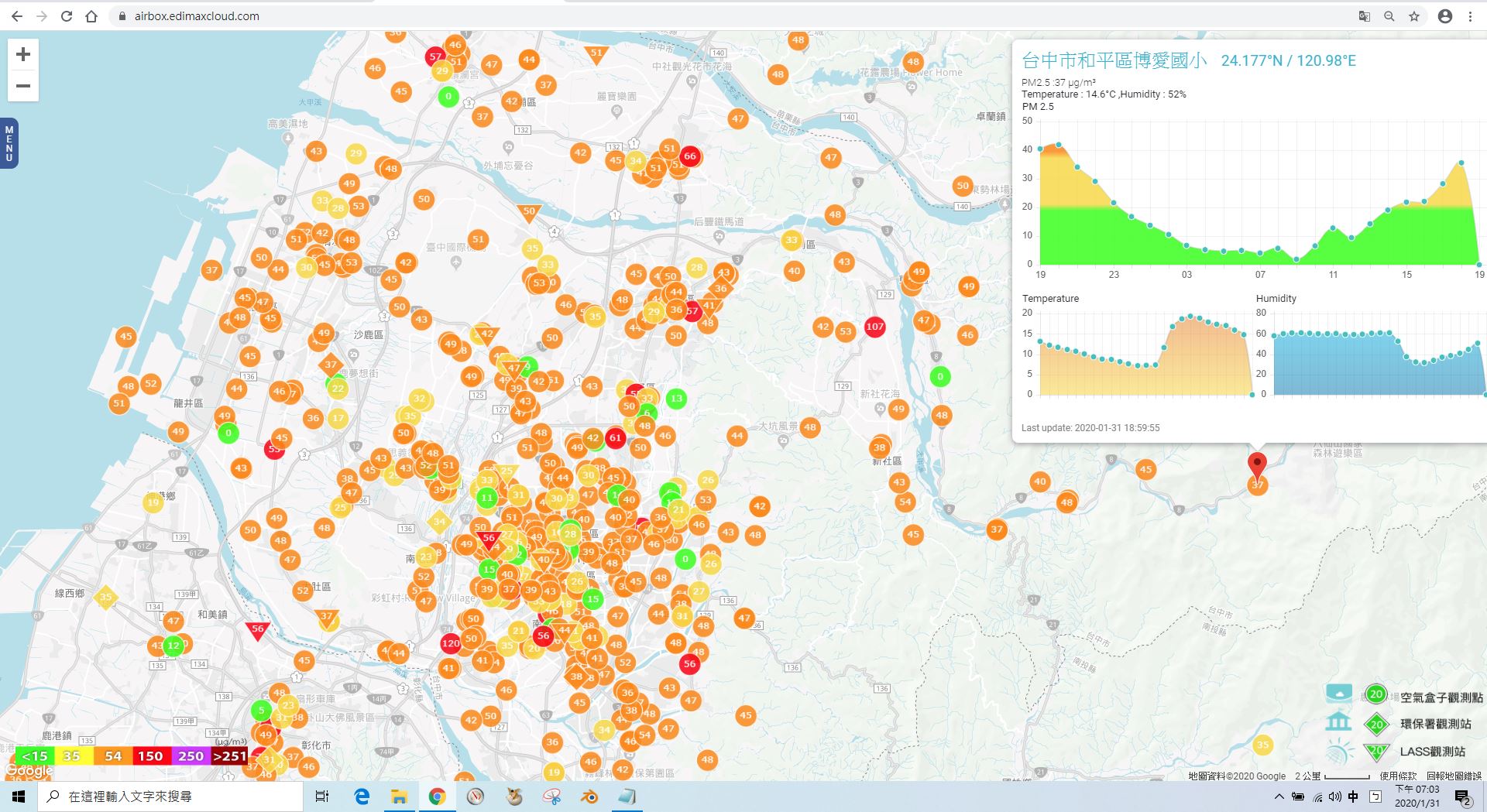This screenshot has height=812, width=1487.
Task: Click the 24.177°N / 120.98°E coordinates text
Action: 1289,60
